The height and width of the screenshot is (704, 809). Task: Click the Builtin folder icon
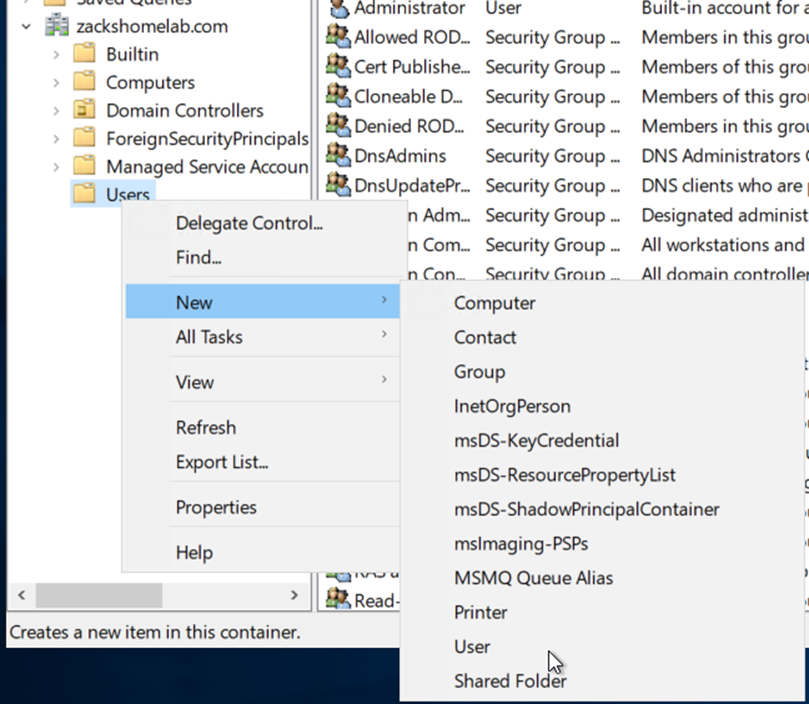click(84, 54)
